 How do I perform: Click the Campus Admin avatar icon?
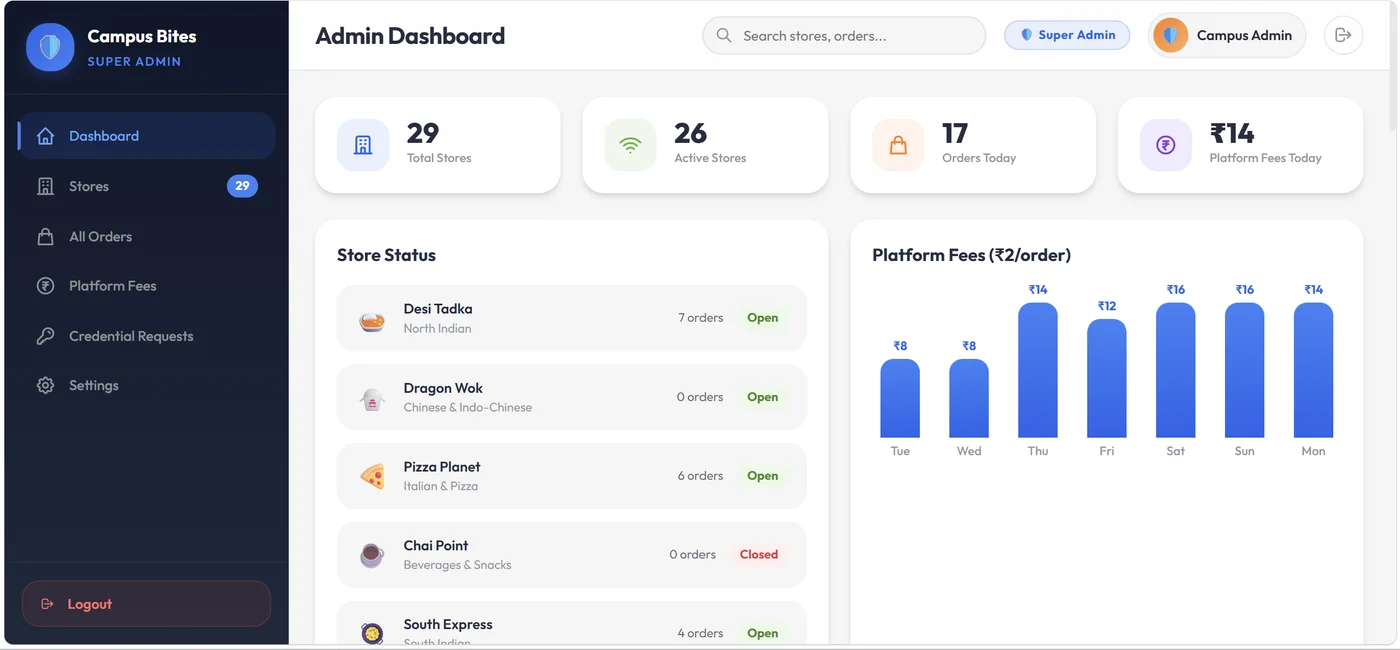1170,35
